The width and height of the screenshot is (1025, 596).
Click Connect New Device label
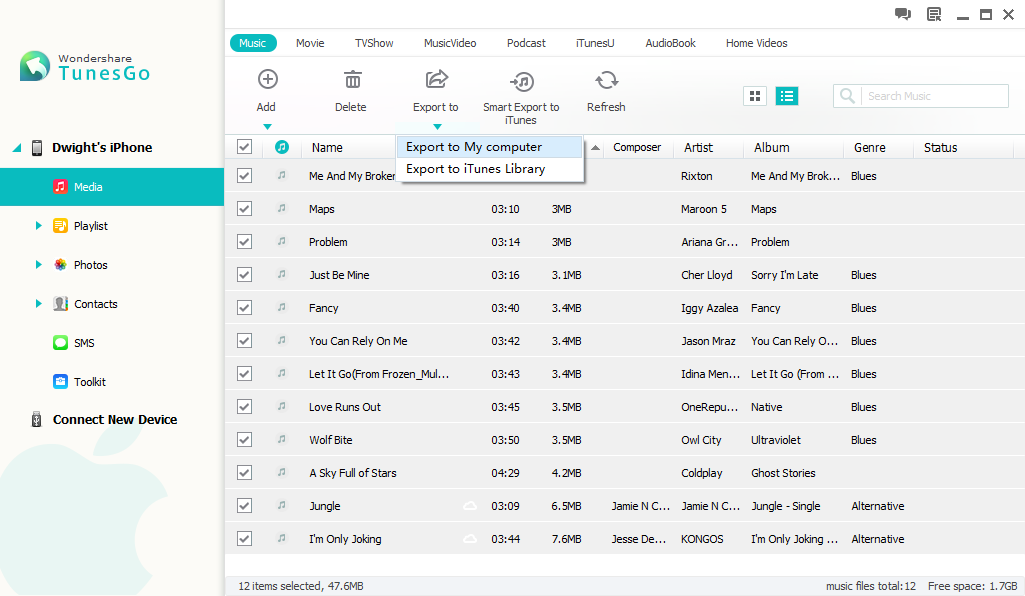[x=115, y=420]
